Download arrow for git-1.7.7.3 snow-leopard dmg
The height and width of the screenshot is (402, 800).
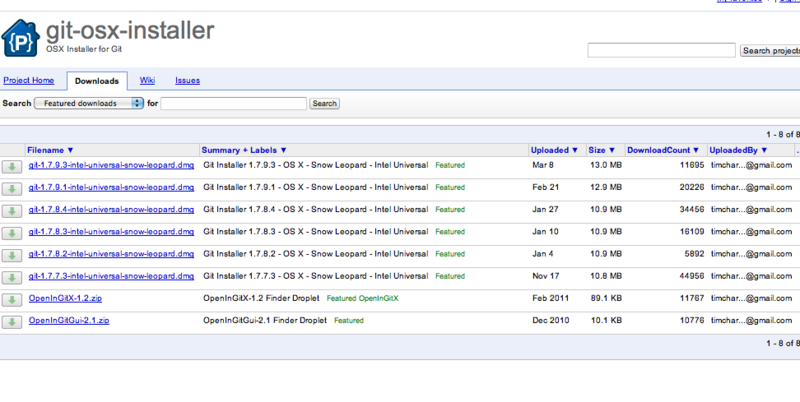click(12, 278)
